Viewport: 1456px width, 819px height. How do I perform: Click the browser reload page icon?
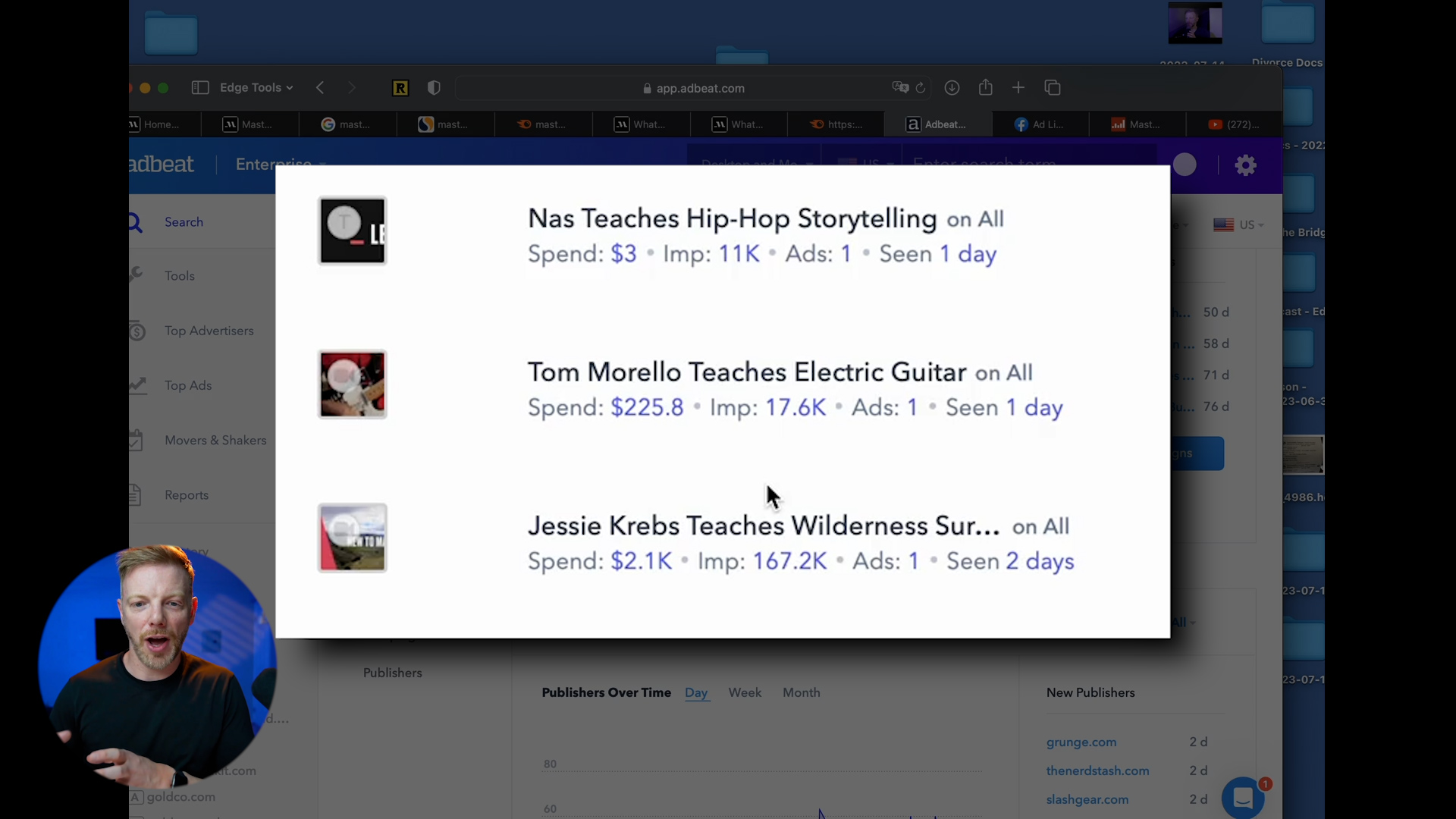coord(921,88)
